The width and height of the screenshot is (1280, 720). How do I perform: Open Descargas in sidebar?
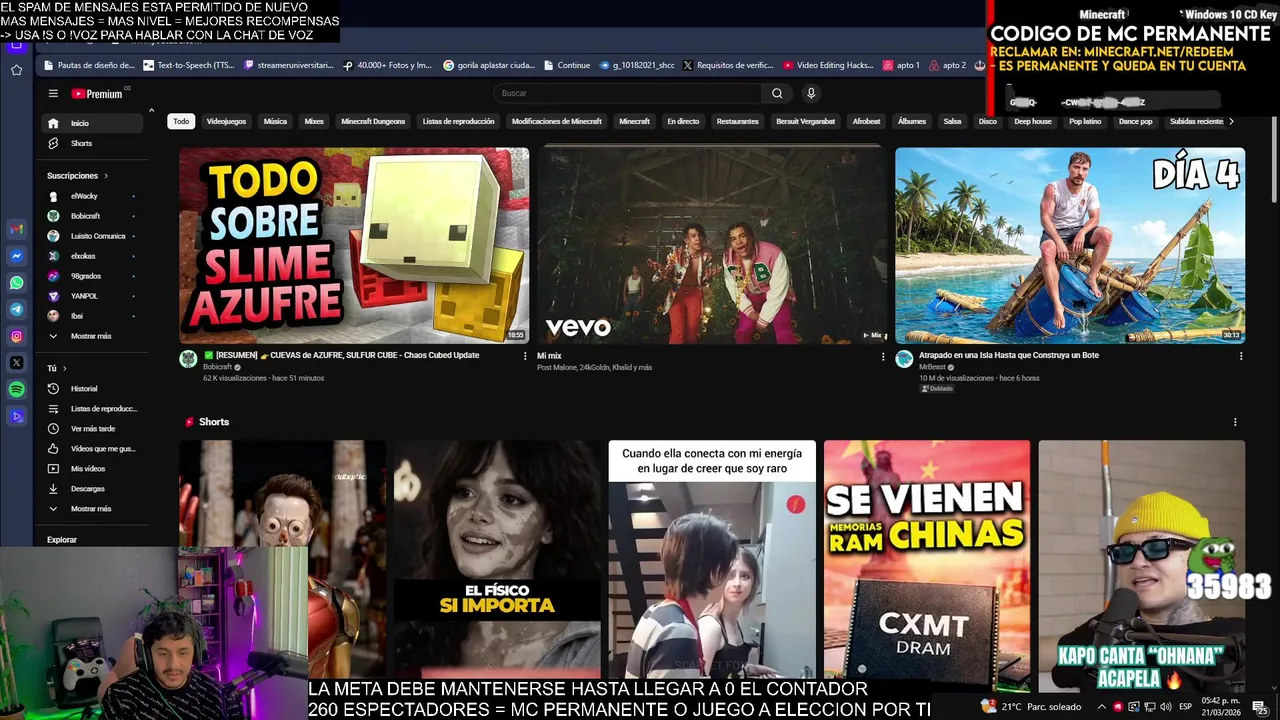(x=92, y=488)
